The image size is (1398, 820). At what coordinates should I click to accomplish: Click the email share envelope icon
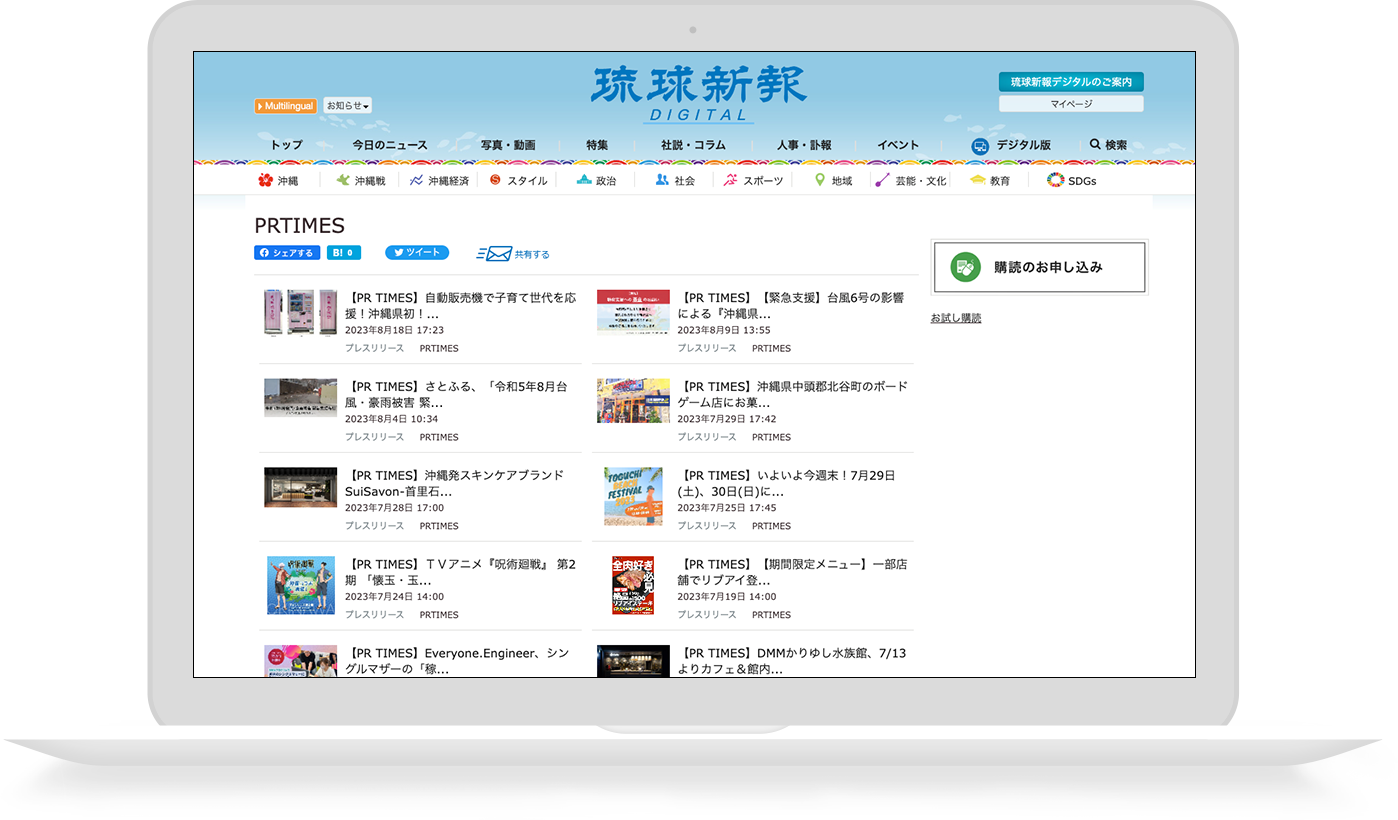pyautogui.click(x=494, y=254)
